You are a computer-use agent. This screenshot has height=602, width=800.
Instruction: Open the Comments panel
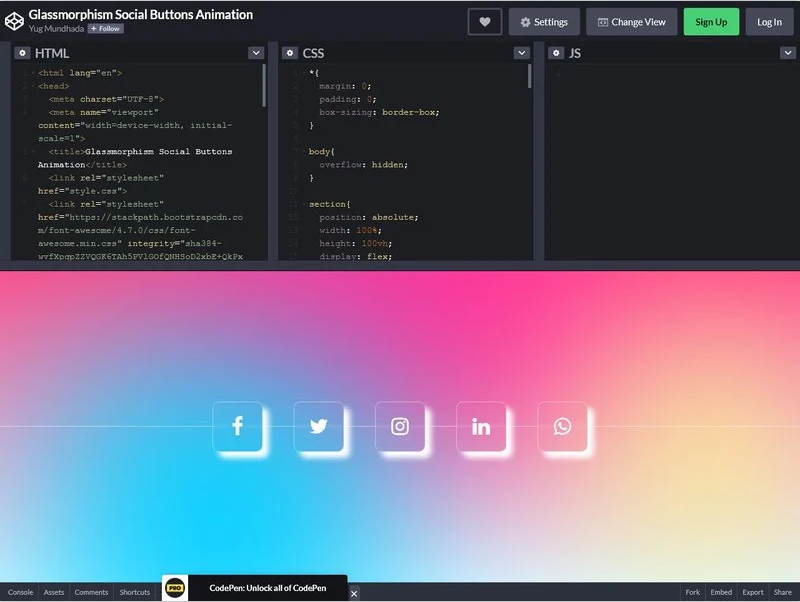click(91, 592)
